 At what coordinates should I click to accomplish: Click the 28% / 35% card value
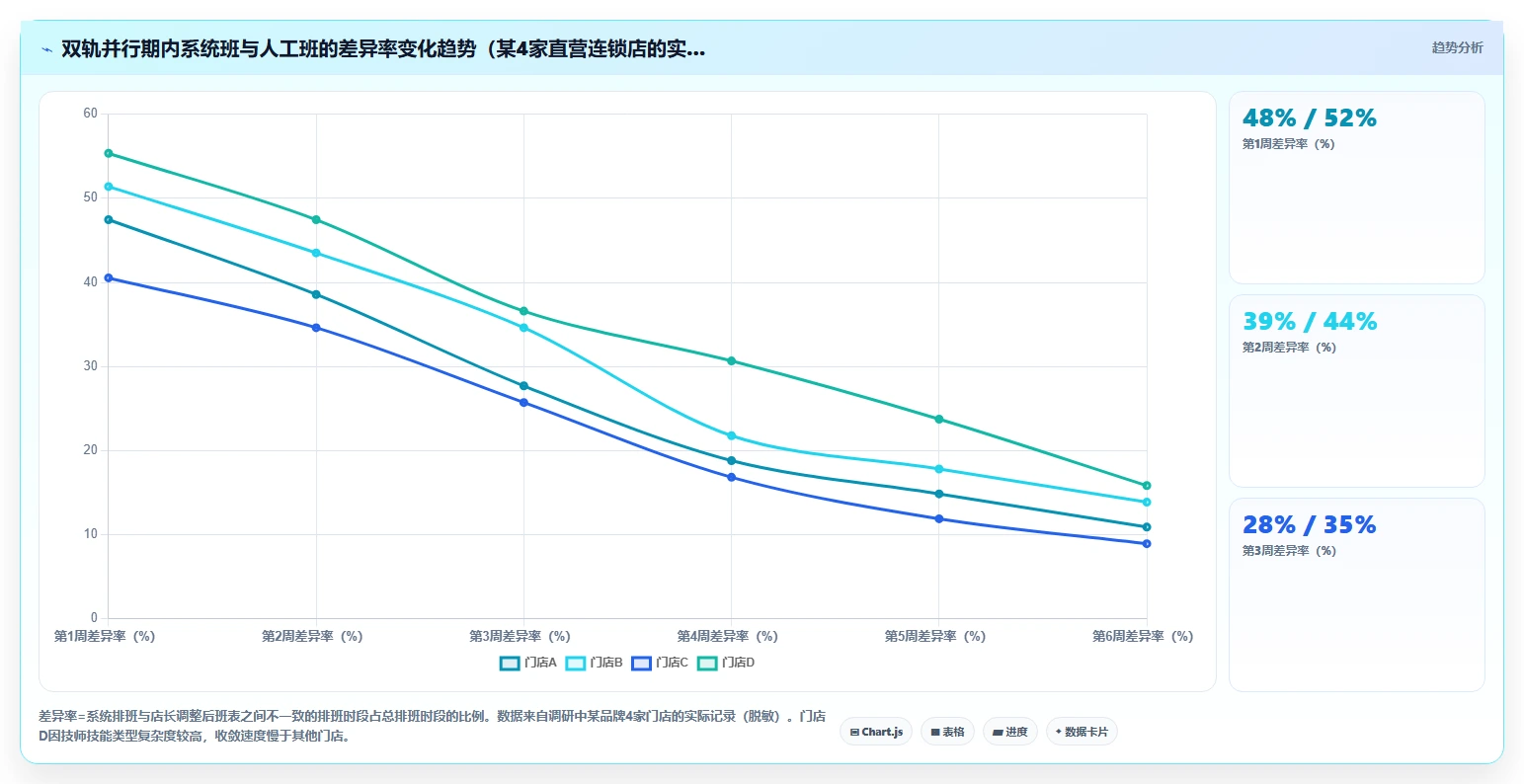1309,525
